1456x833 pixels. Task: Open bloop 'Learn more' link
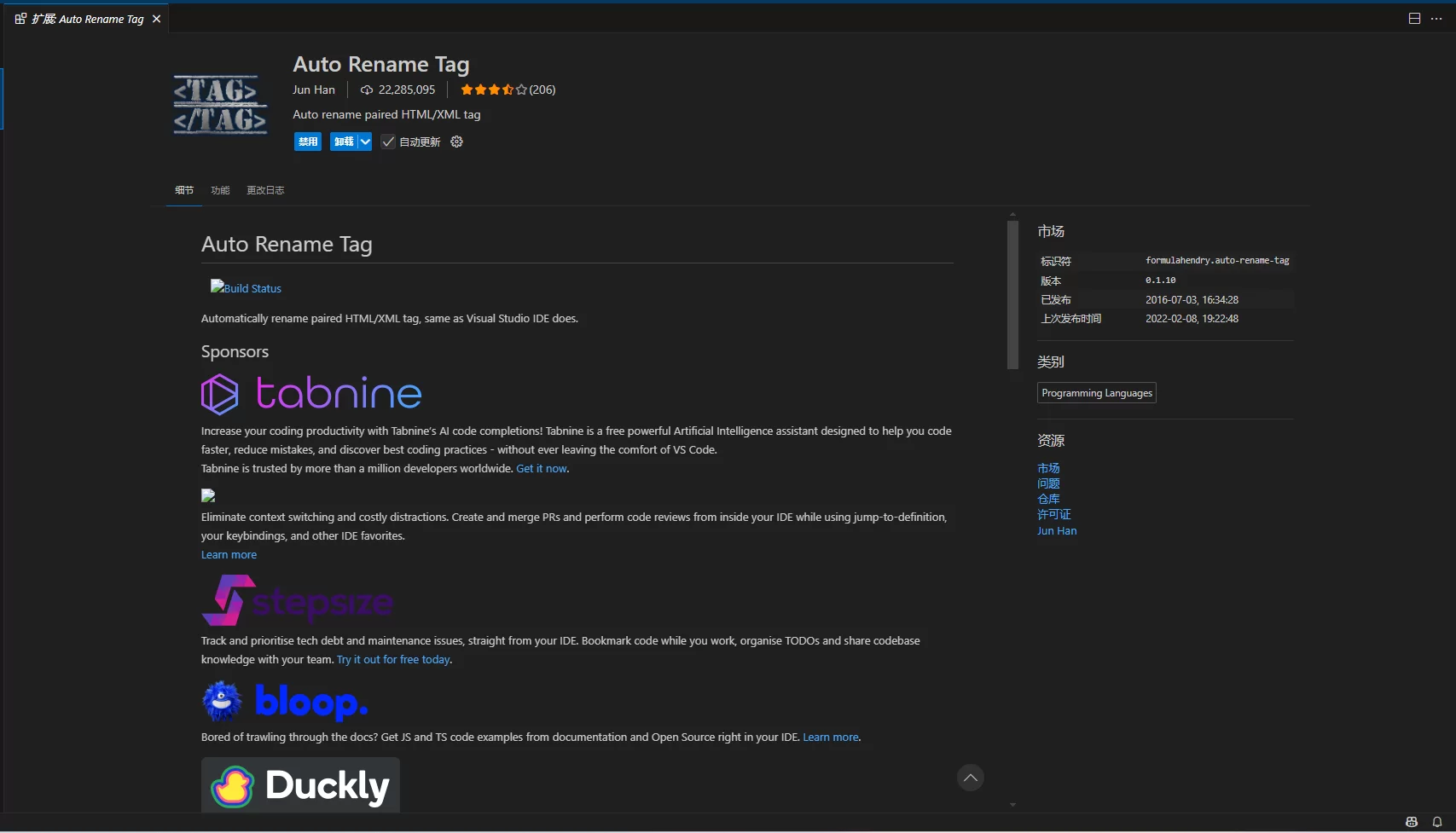click(x=831, y=737)
